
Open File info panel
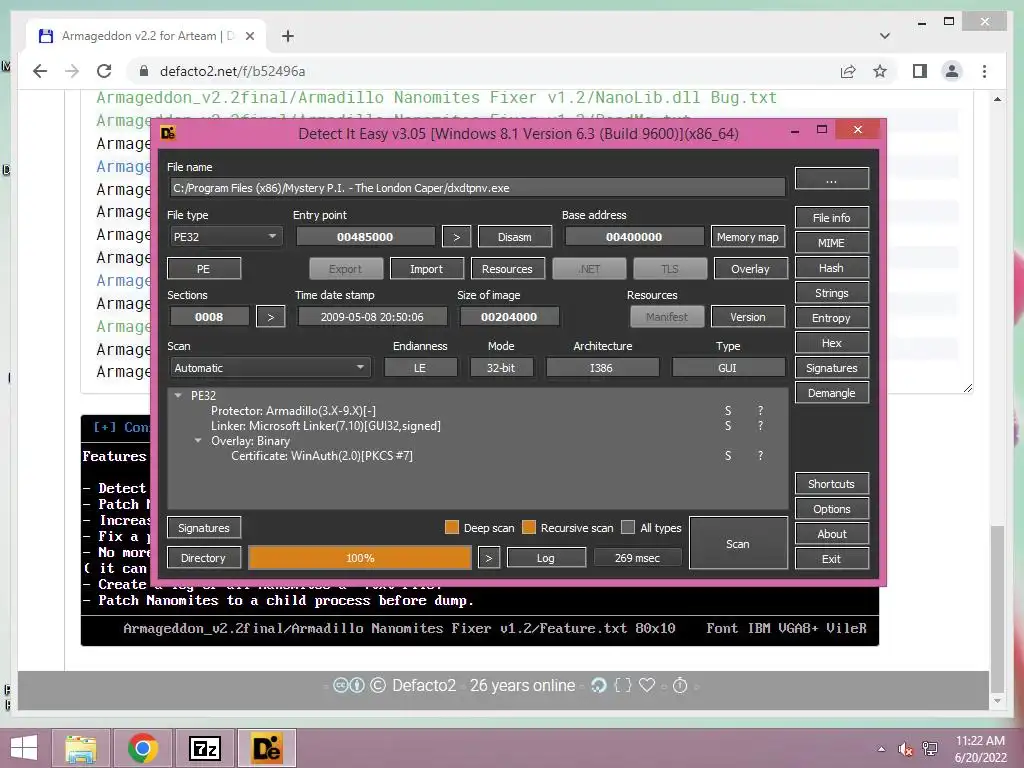831,217
